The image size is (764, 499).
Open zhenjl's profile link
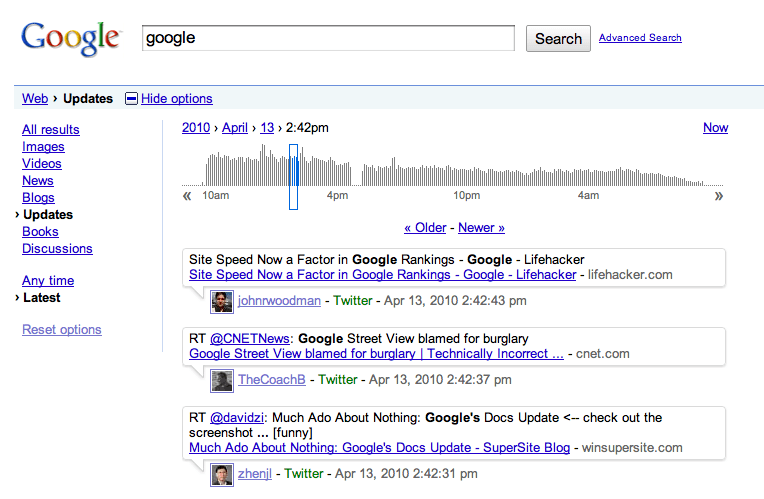coord(254,474)
